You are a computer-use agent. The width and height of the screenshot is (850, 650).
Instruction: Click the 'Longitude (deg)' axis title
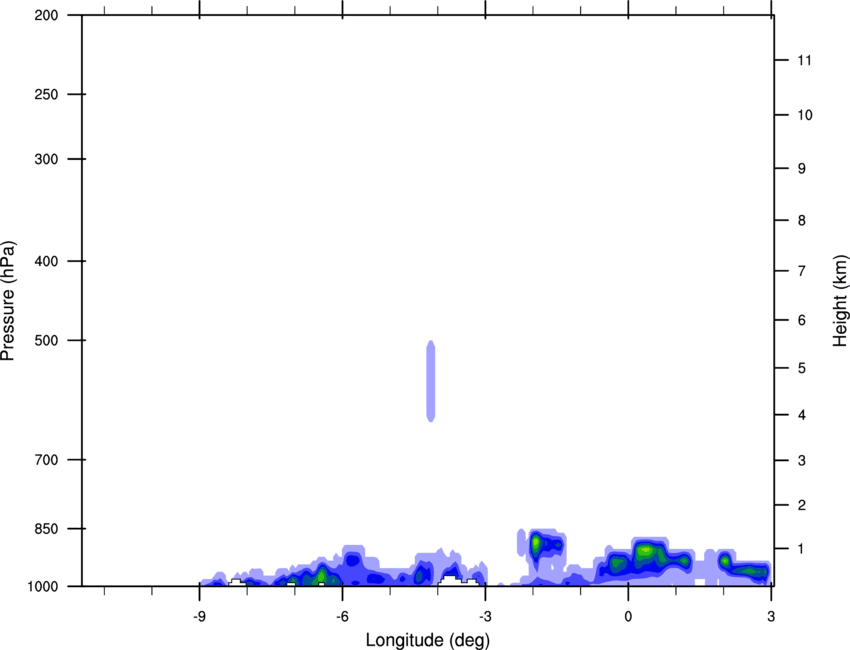(428, 640)
